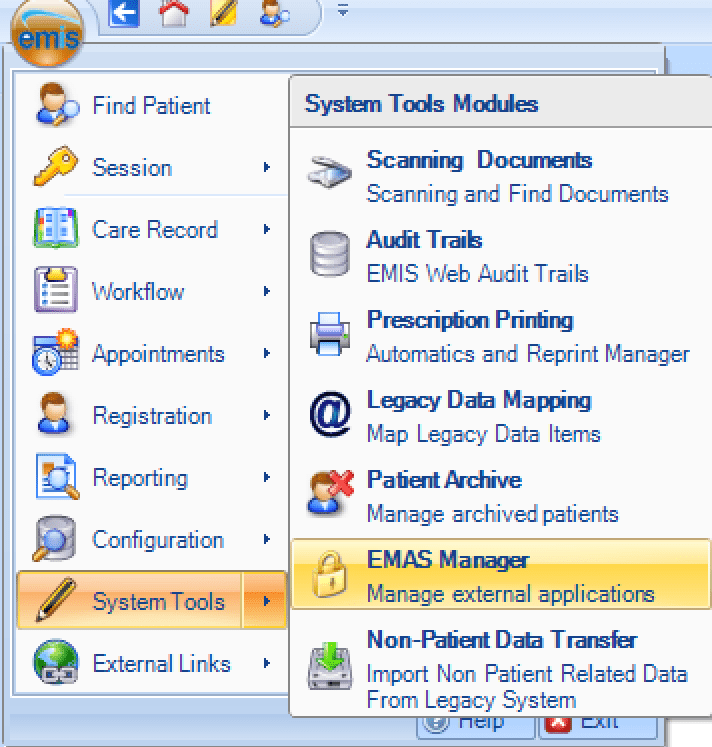
Task: Click the EMAS Manager padlock icon
Action: 329,574
